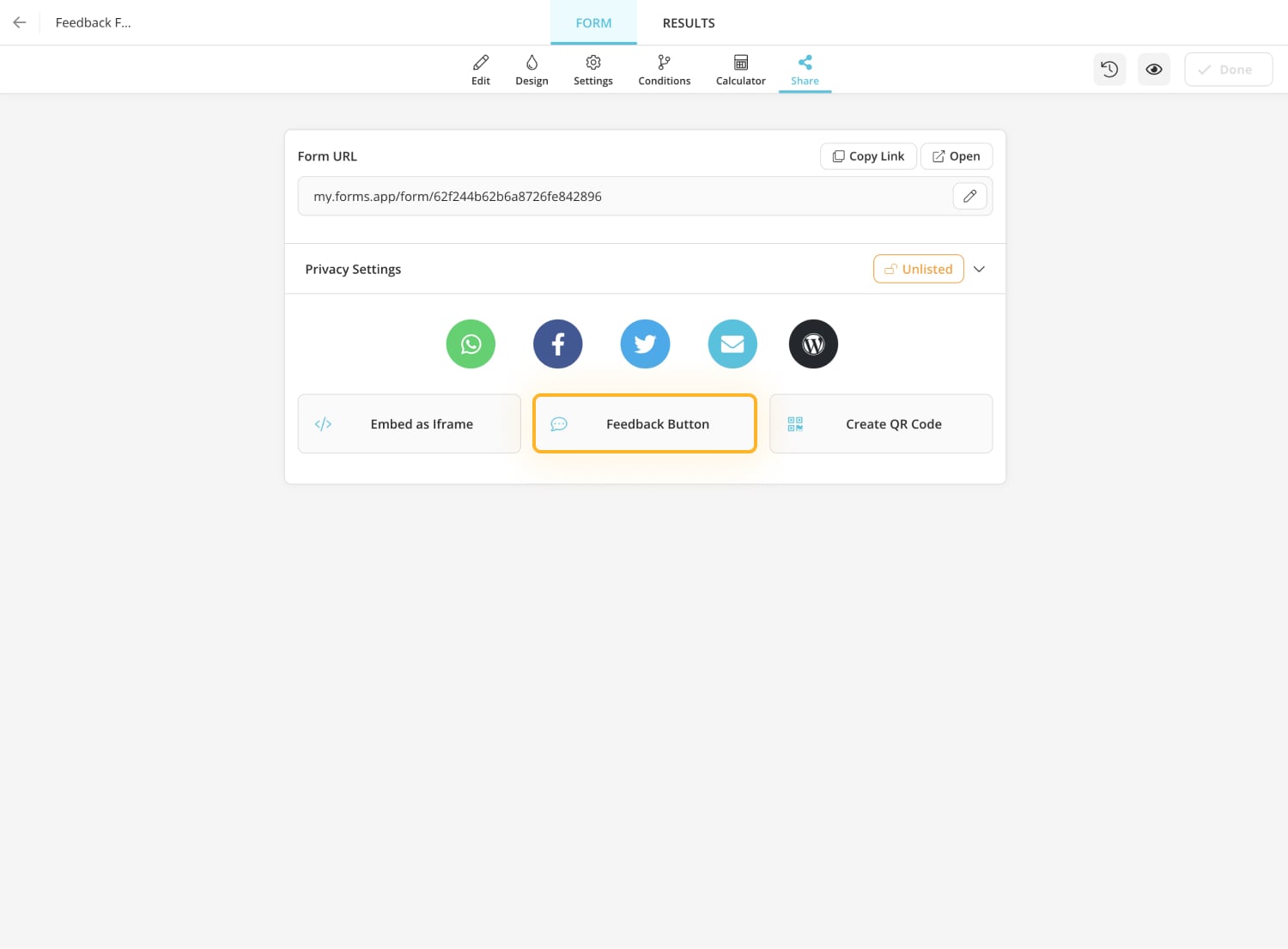Open Create QR Code option

[x=881, y=423]
